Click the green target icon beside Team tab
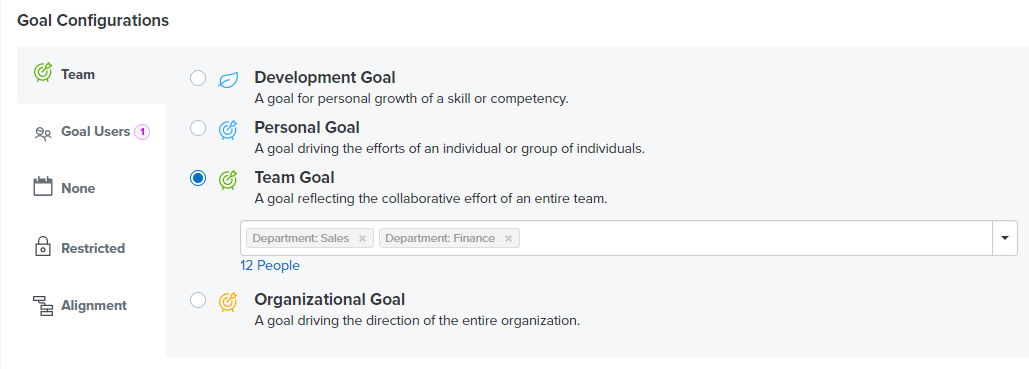 tap(43, 72)
